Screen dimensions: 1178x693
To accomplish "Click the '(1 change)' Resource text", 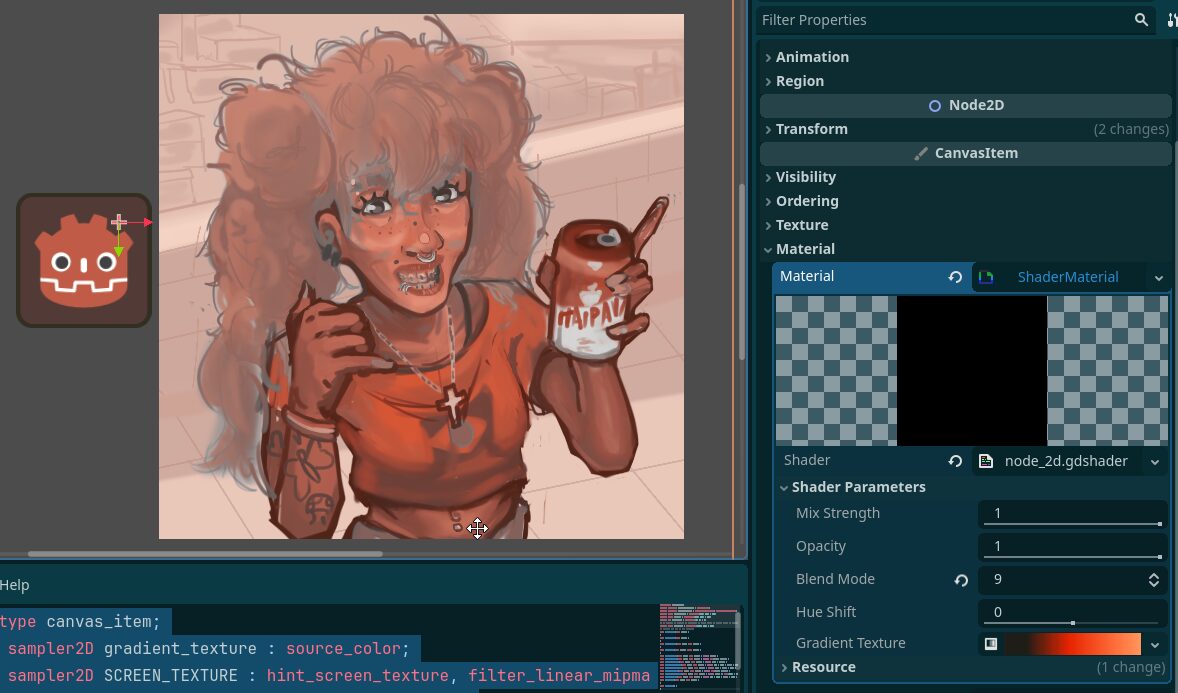I will (x=1133, y=667).
